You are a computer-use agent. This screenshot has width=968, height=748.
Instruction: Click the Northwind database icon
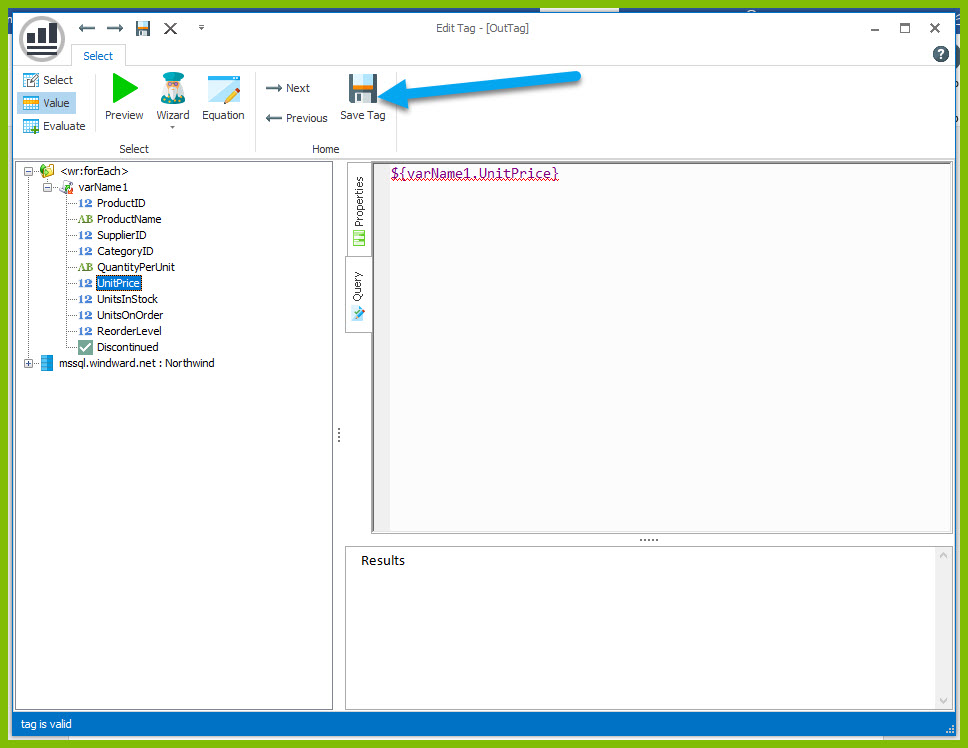[47, 363]
